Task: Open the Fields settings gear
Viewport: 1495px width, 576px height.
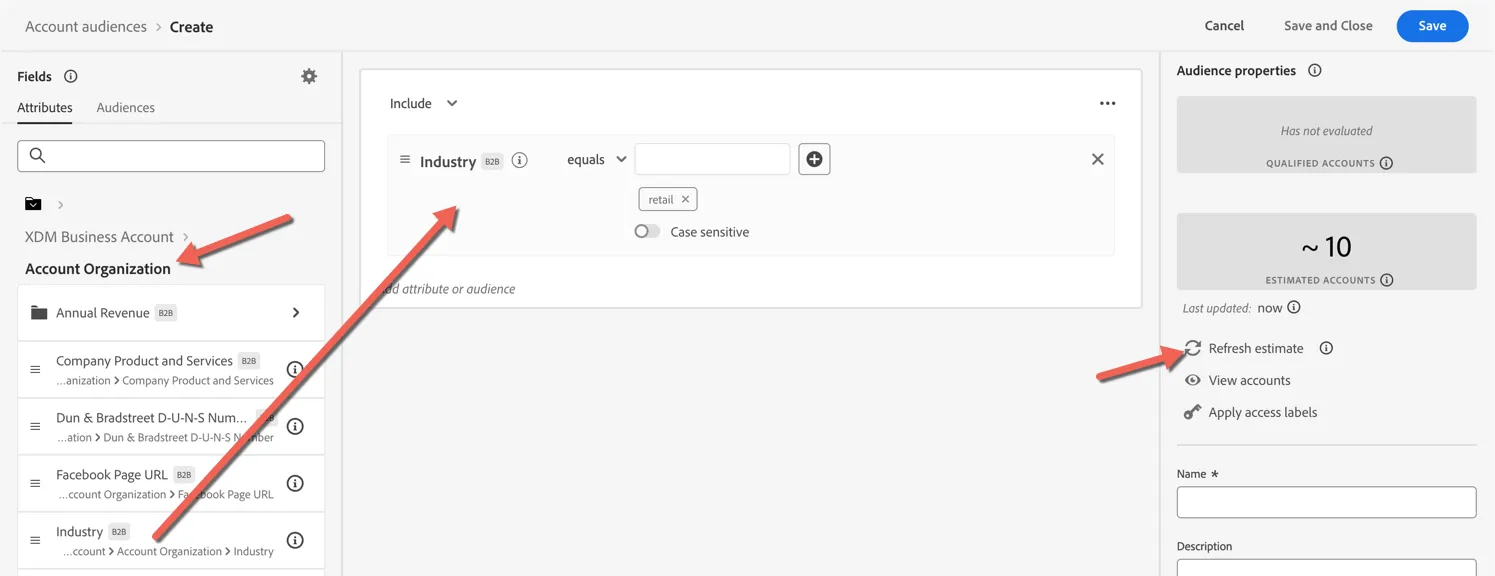Action: click(x=309, y=76)
